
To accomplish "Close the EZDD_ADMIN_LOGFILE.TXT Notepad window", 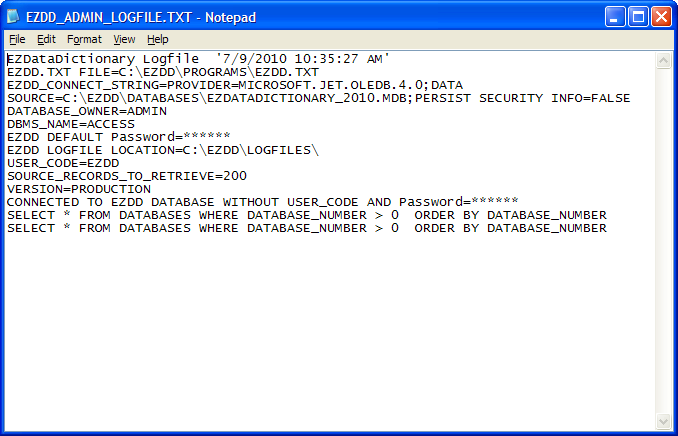I will tap(662, 16).
